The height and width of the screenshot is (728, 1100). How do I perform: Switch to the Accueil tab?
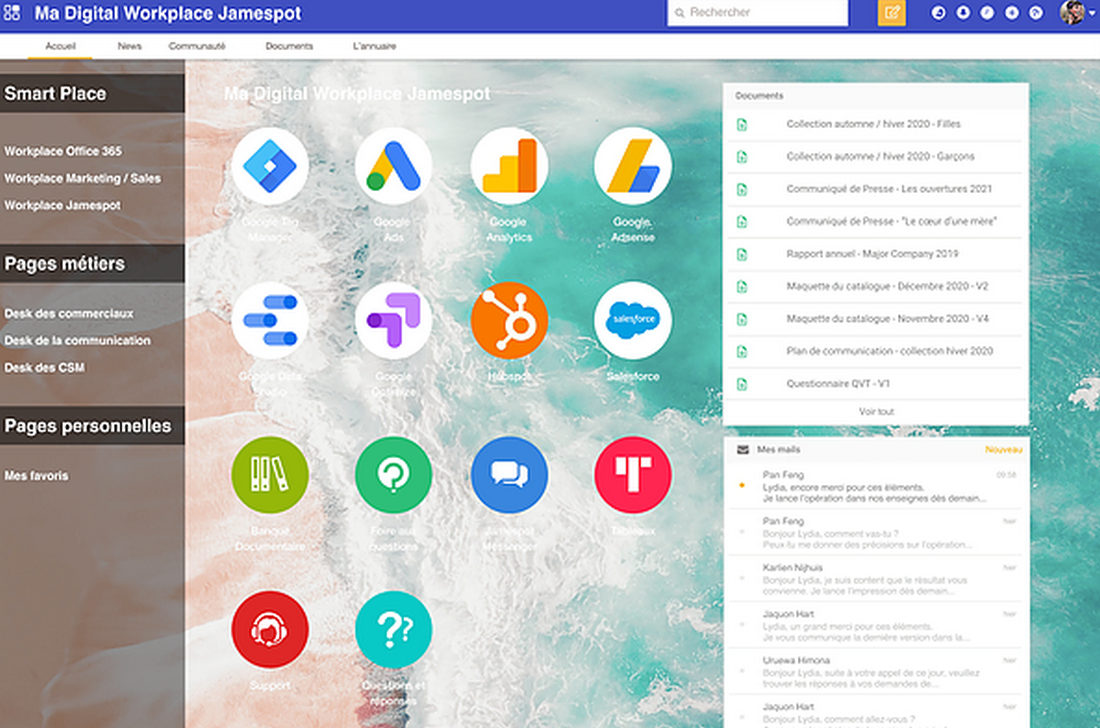tap(60, 46)
